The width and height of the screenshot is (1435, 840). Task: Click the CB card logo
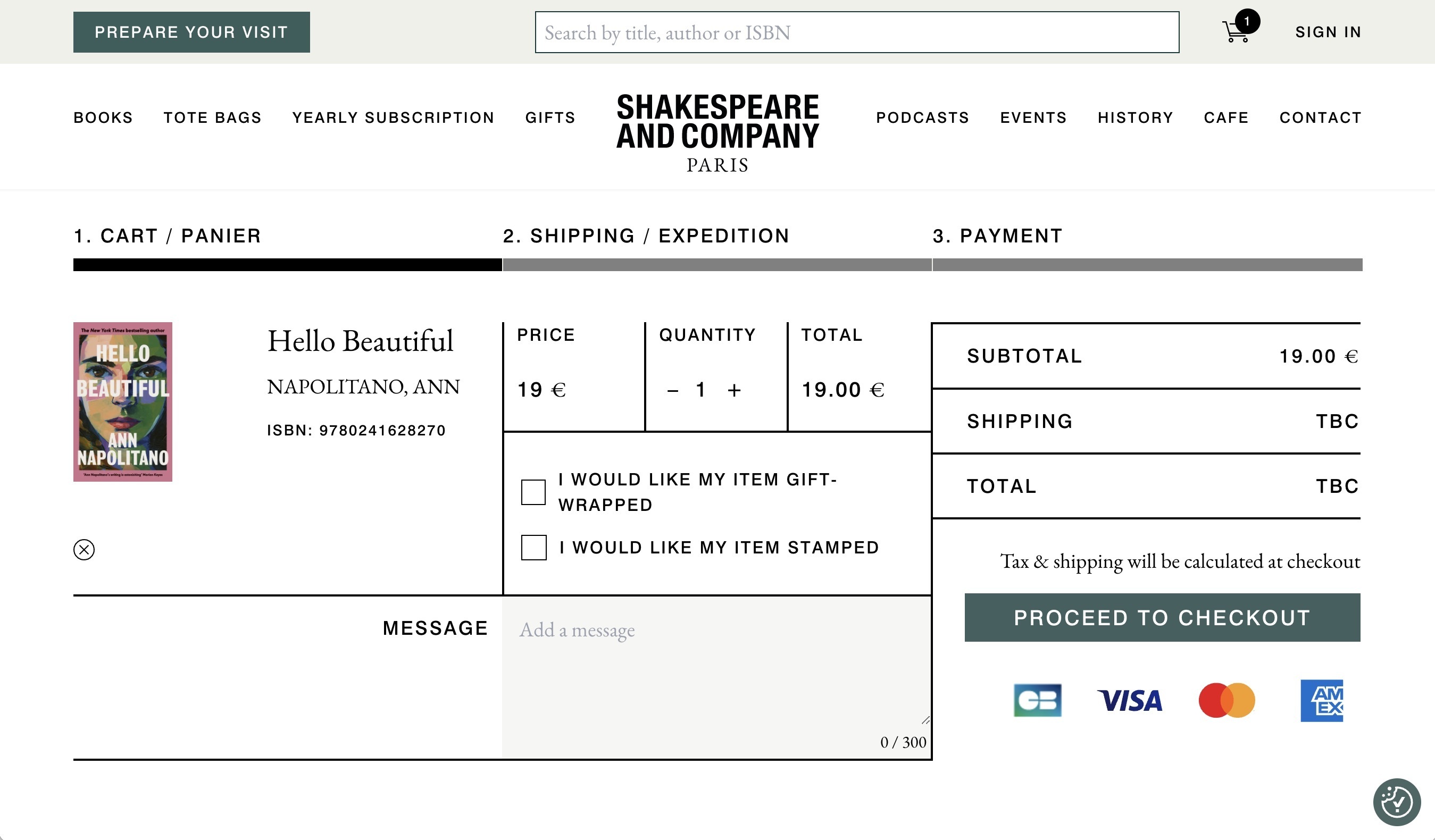tap(1037, 701)
